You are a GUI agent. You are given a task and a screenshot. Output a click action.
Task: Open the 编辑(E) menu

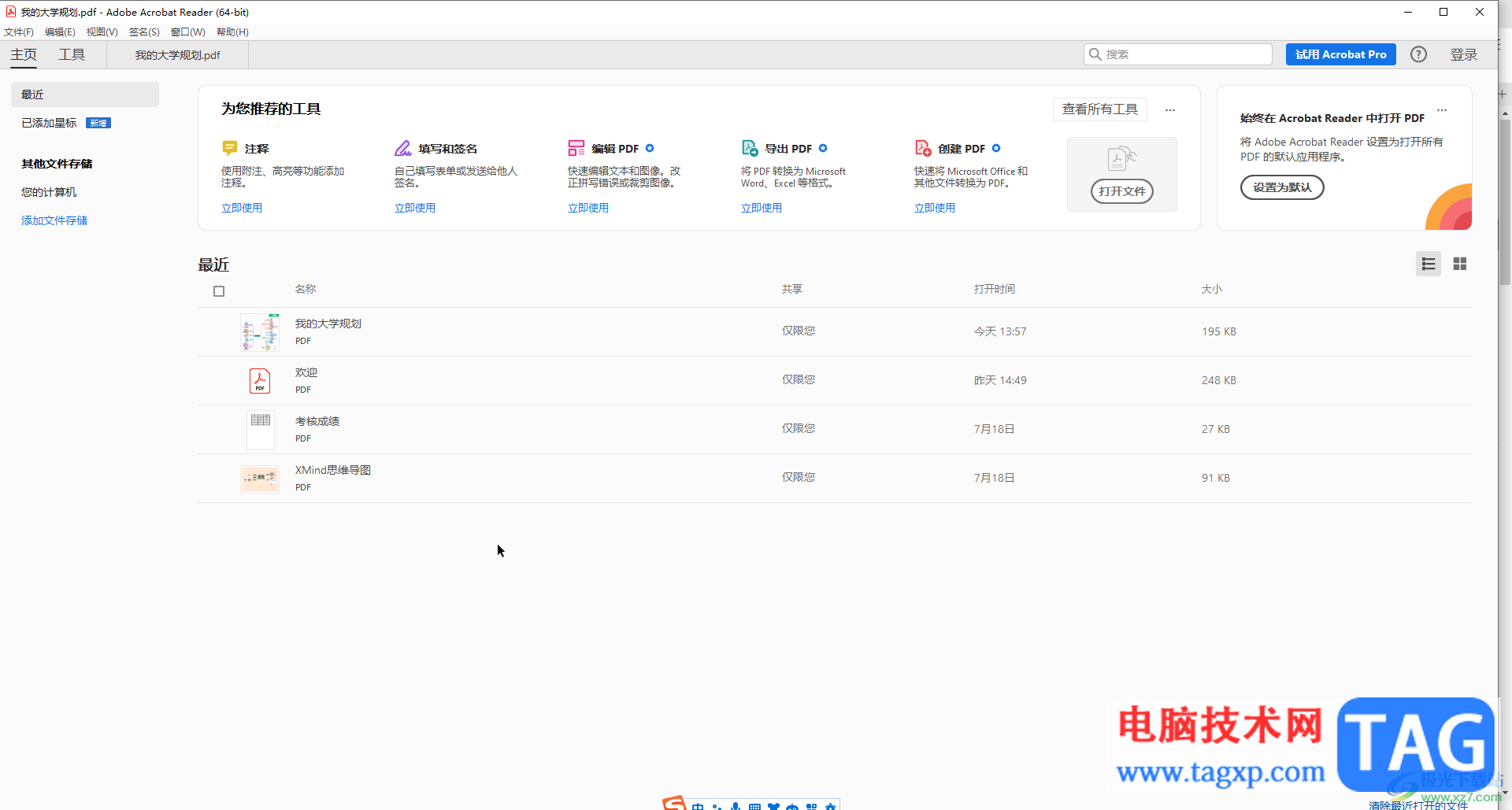(x=60, y=32)
